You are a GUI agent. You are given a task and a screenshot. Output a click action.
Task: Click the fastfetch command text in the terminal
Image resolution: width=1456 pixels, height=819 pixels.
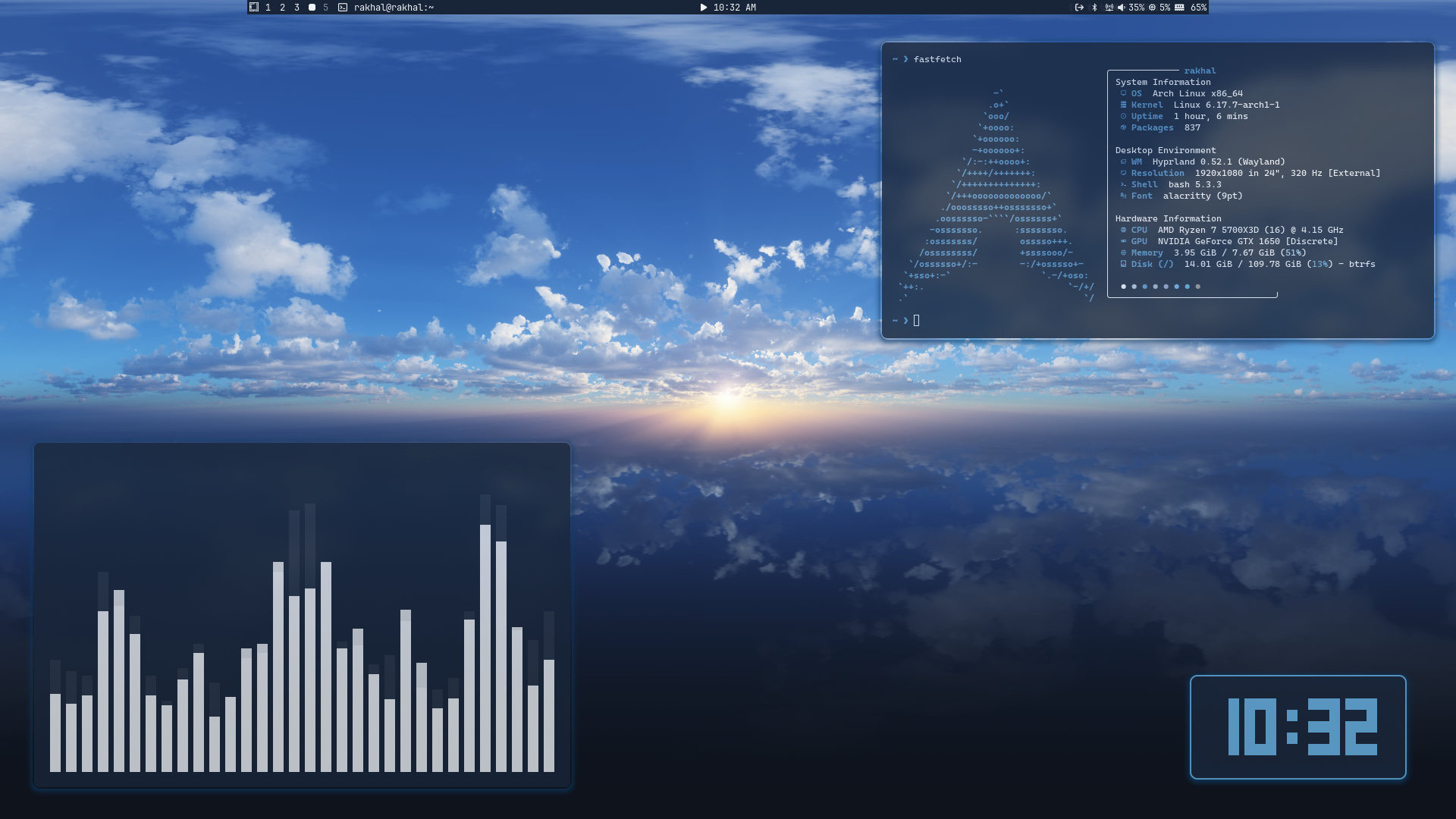coord(937,59)
